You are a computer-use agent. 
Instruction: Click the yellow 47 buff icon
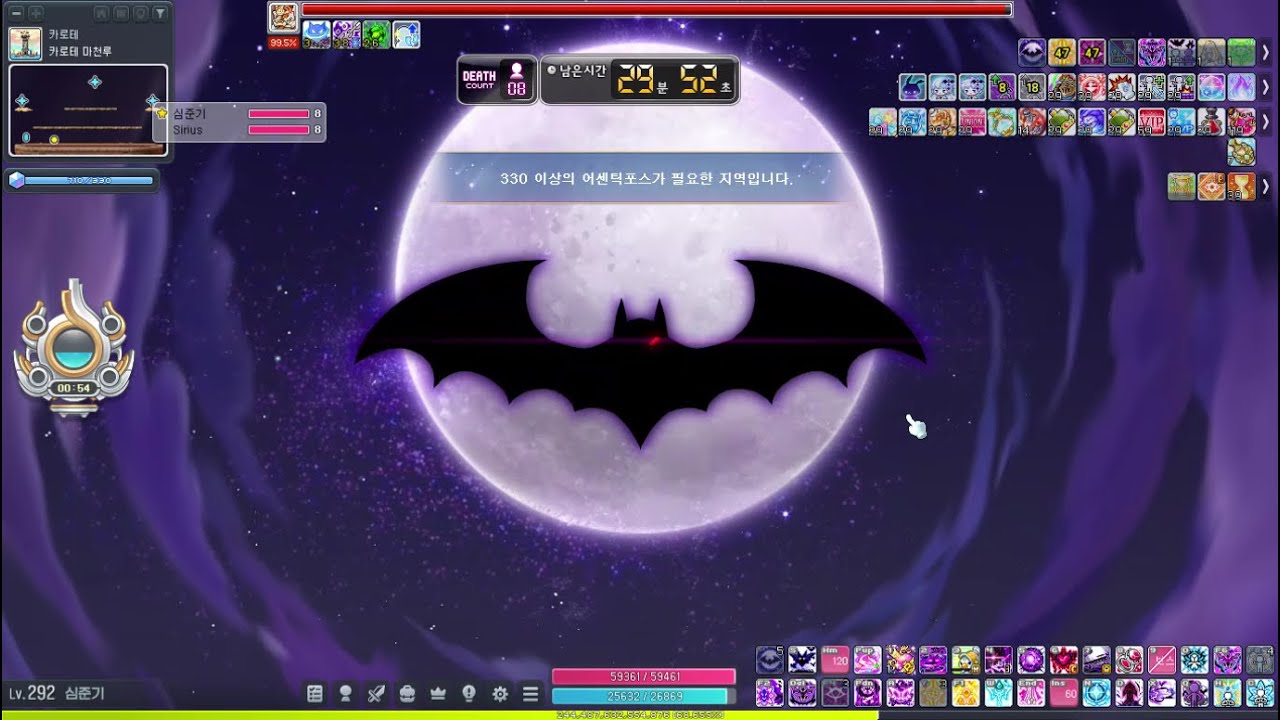[x=1062, y=52]
